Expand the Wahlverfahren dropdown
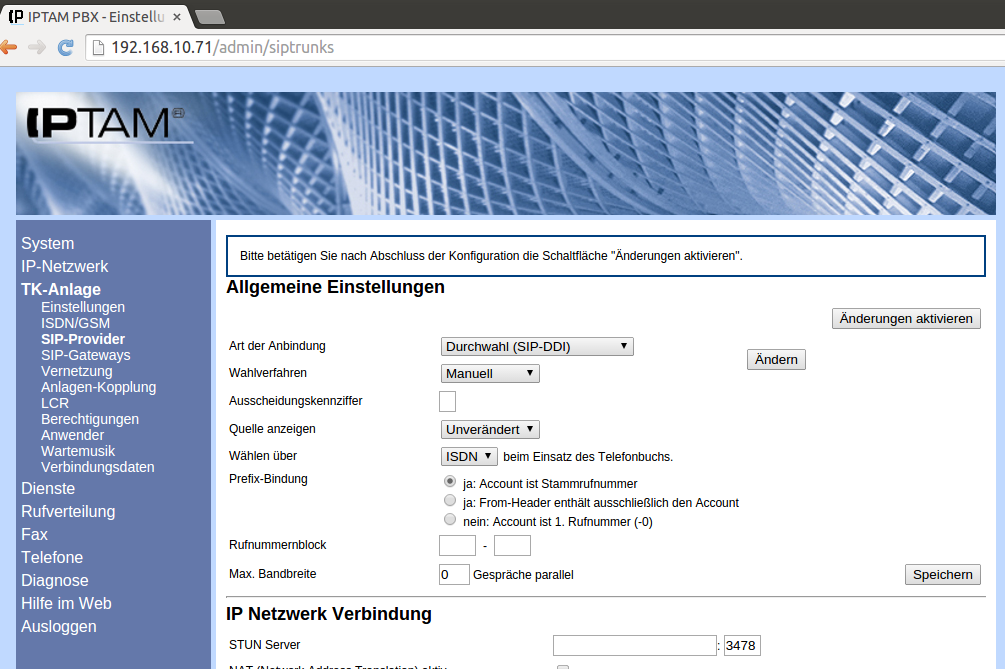1005x669 pixels. point(490,373)
